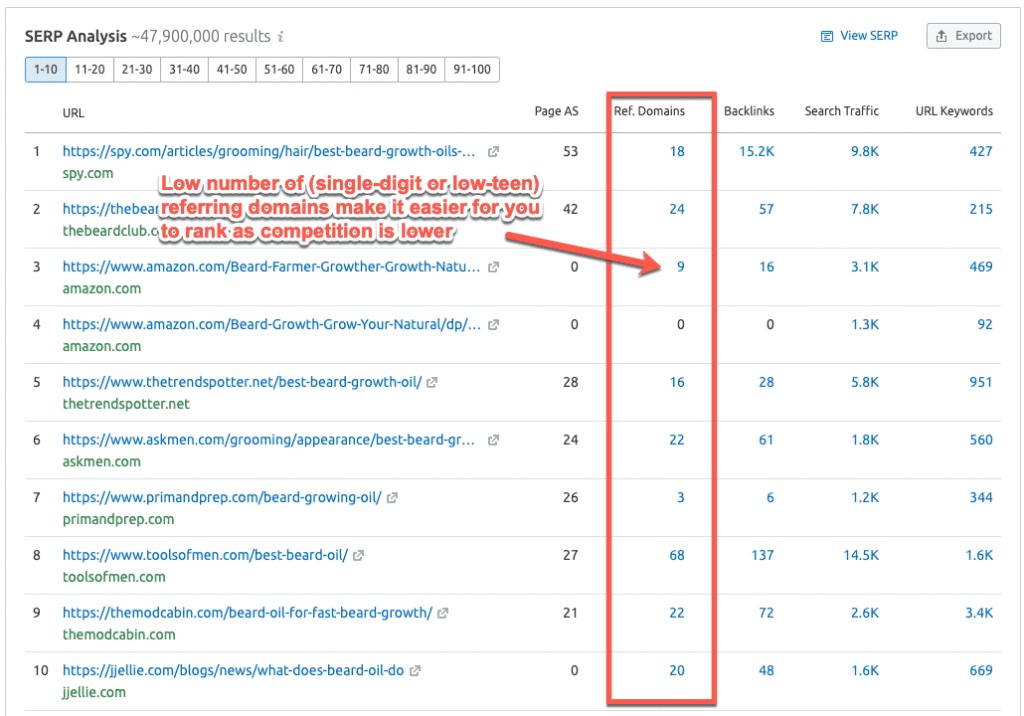Open the toolsofmen.com best-beard-oil URL

point(205,556)
